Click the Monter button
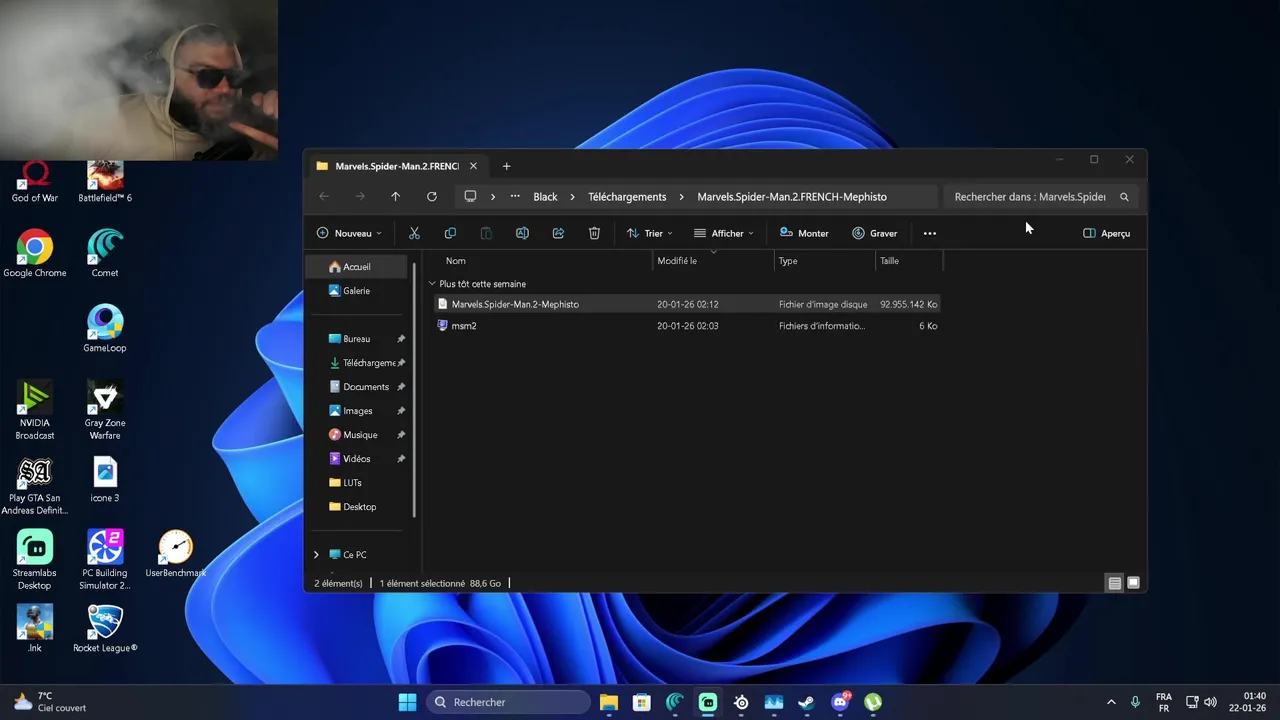This screenshot has width=1280, height=720. click(x=804, y=233)
